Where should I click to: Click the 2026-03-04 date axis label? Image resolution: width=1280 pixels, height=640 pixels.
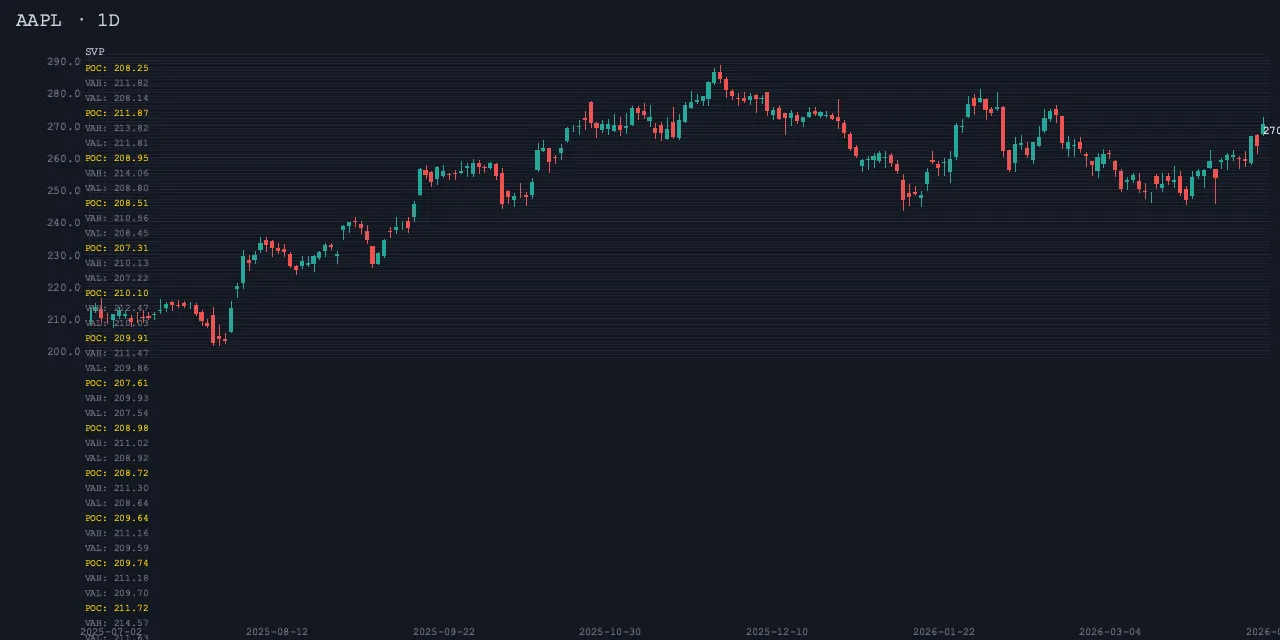[x=1110, y=632]
